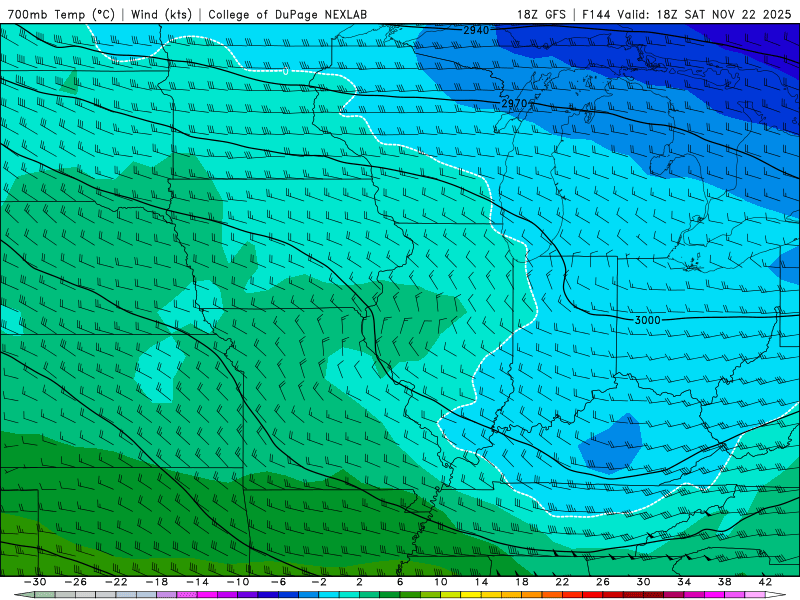Viewport: 800px width, 600px height.
Task: Click the '700mb Temp (°C)' title text
Action: point(61,14)
